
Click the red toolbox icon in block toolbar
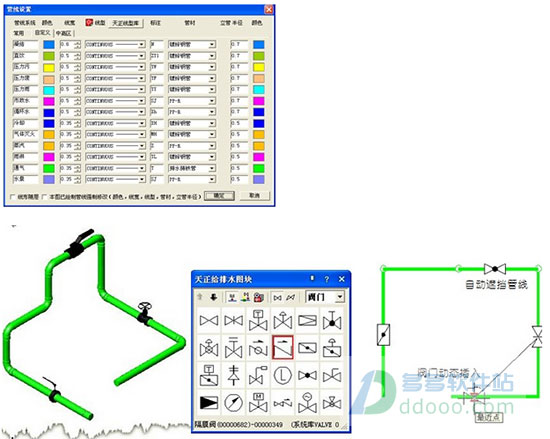point(259,297)
